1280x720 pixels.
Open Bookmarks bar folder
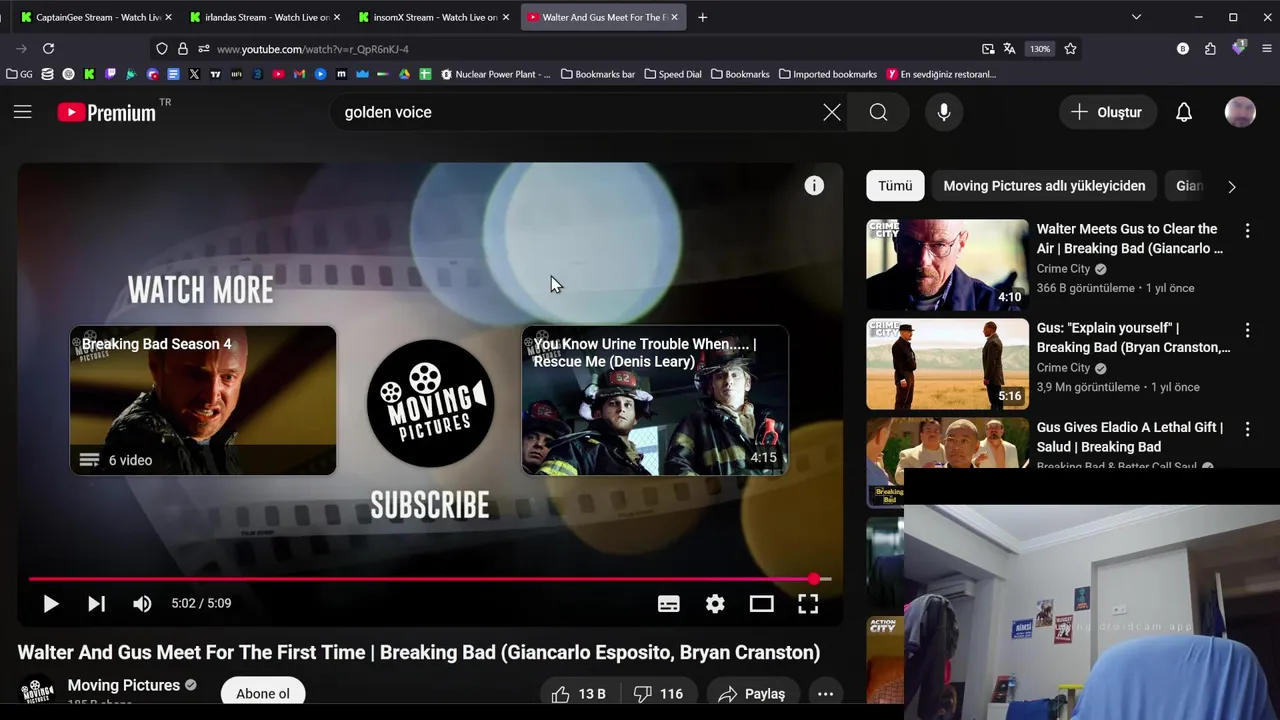(x=598, y=74)
